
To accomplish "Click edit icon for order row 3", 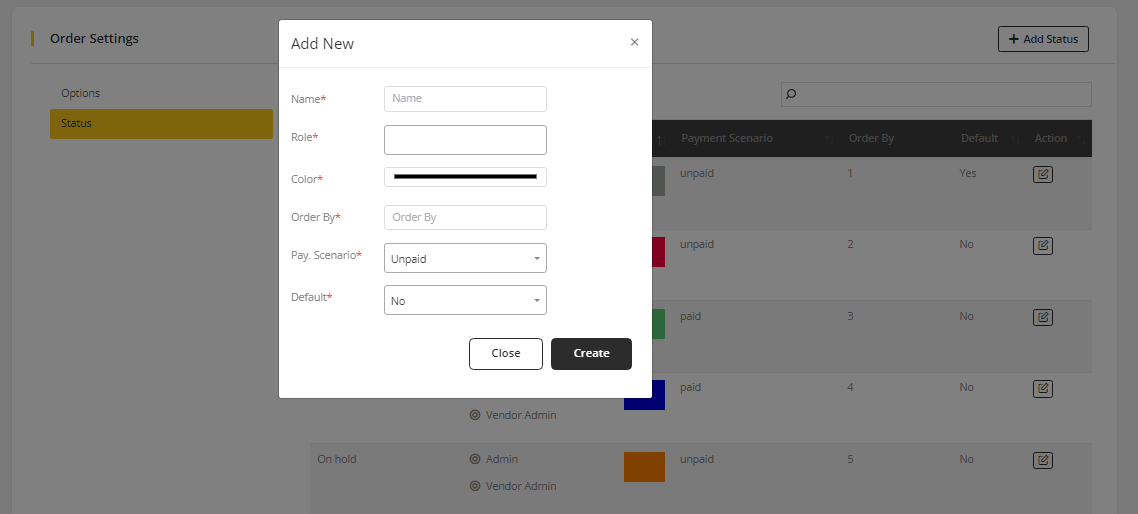I will (x=1042, y=317).
